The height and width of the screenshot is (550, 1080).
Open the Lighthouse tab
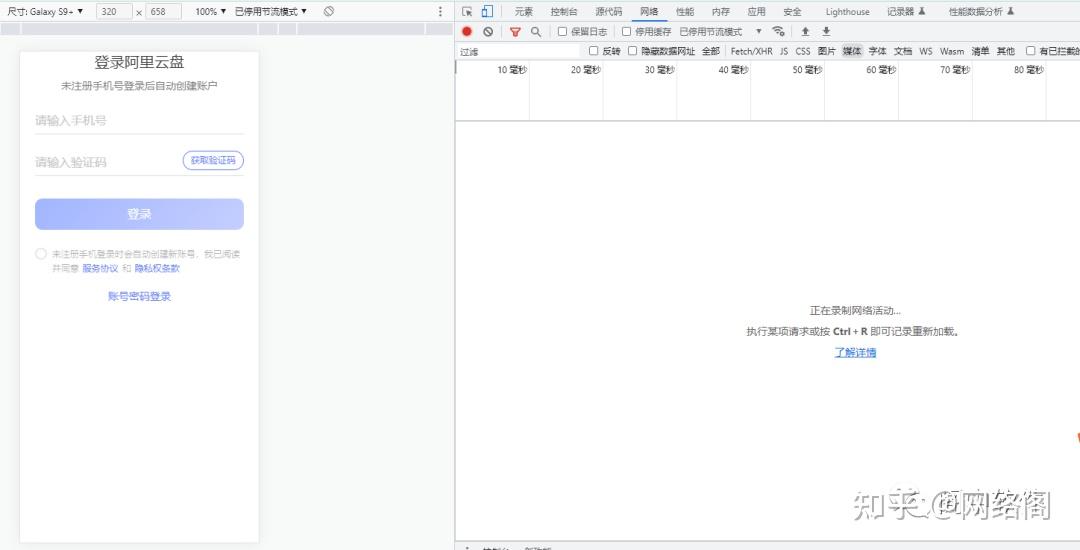847,12
